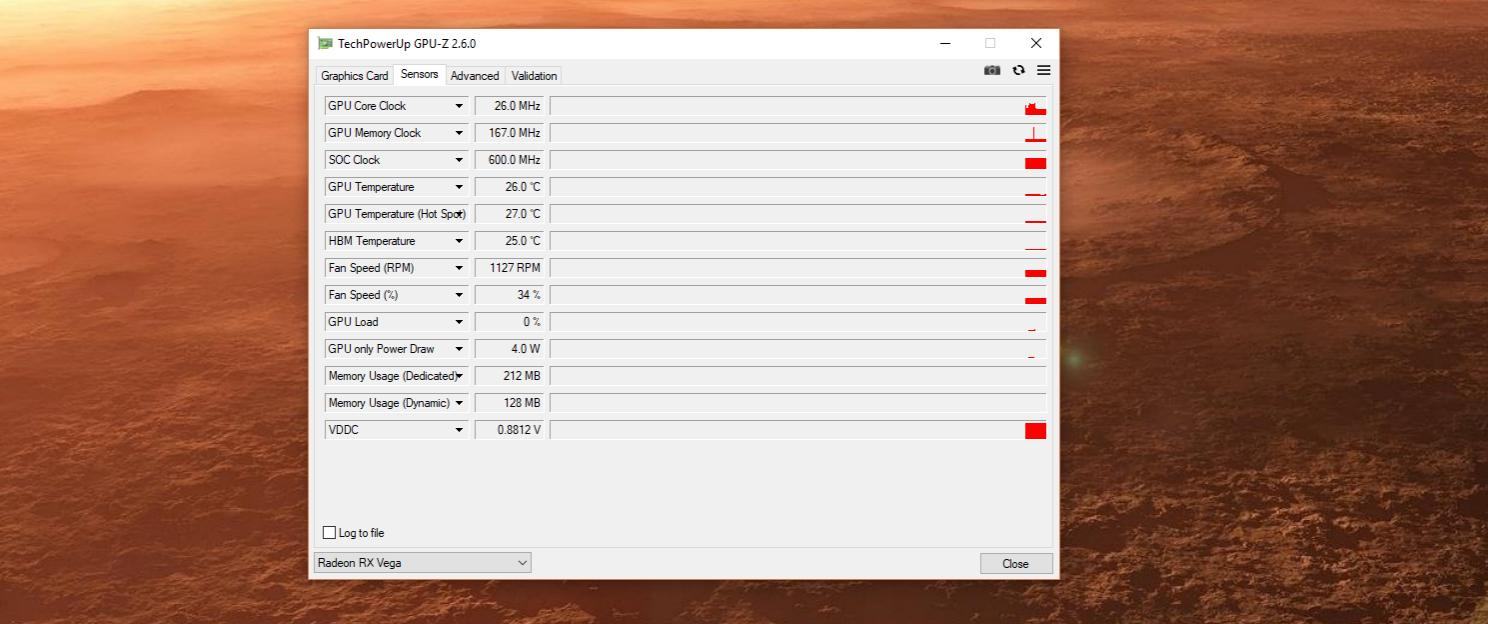Click the GPU Load history graph
The width and height of the screenshot is (1488, 624).
point(798,322)
